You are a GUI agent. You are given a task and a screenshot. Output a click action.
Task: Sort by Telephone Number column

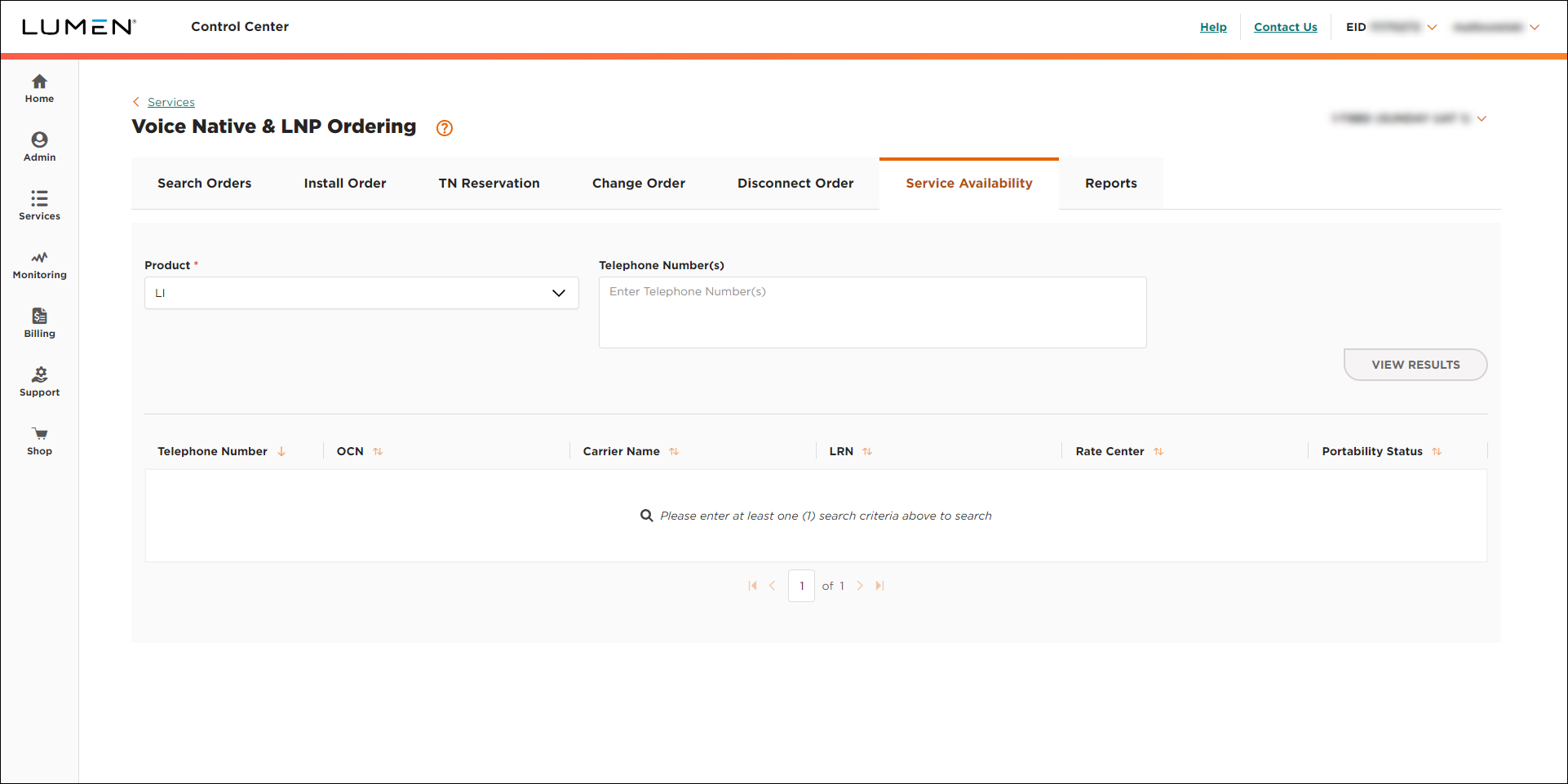click(x=281, y=451)
